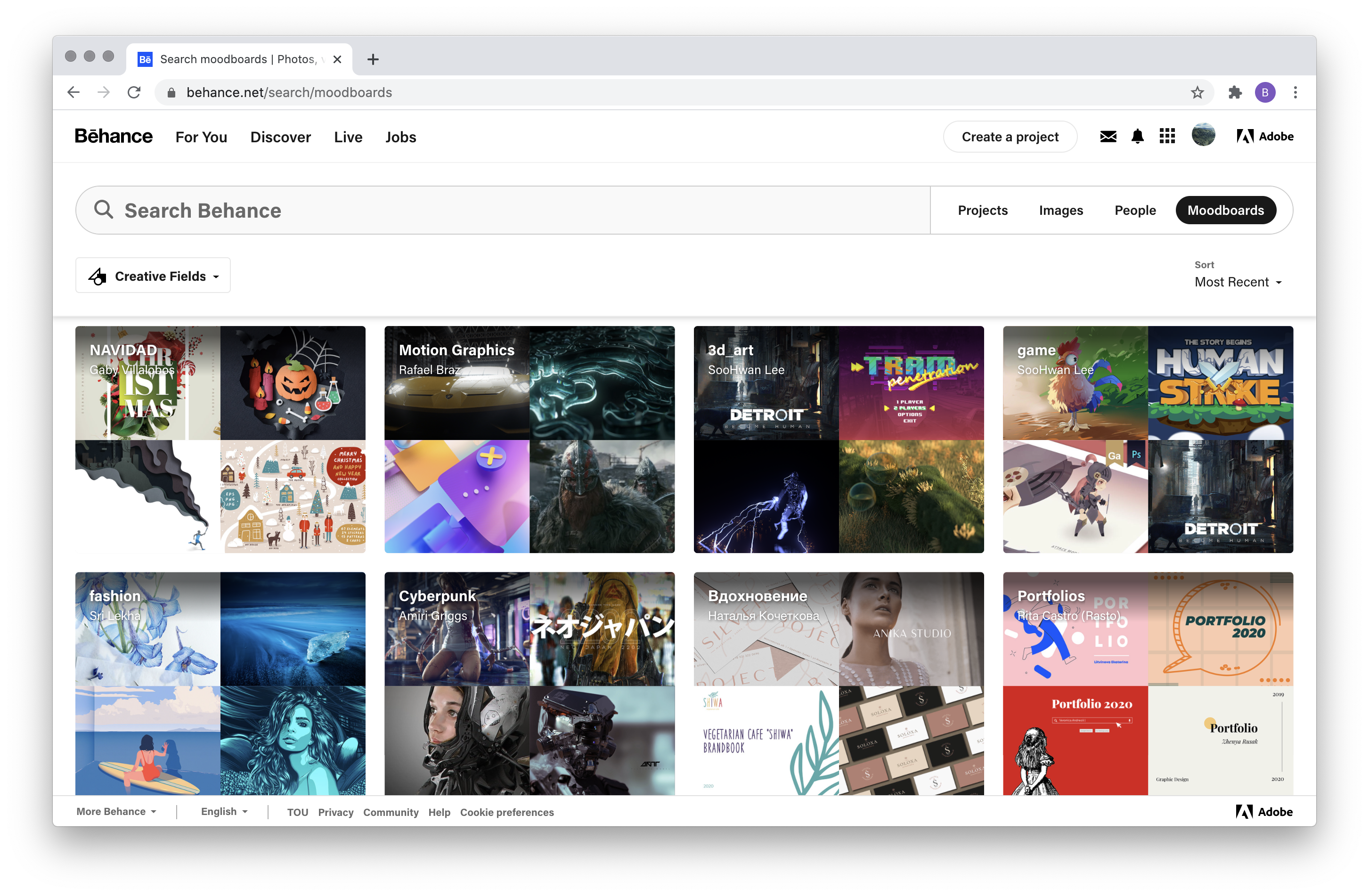
Task: Click author Gaby Villalobos
Action: [x=132, y=370]
